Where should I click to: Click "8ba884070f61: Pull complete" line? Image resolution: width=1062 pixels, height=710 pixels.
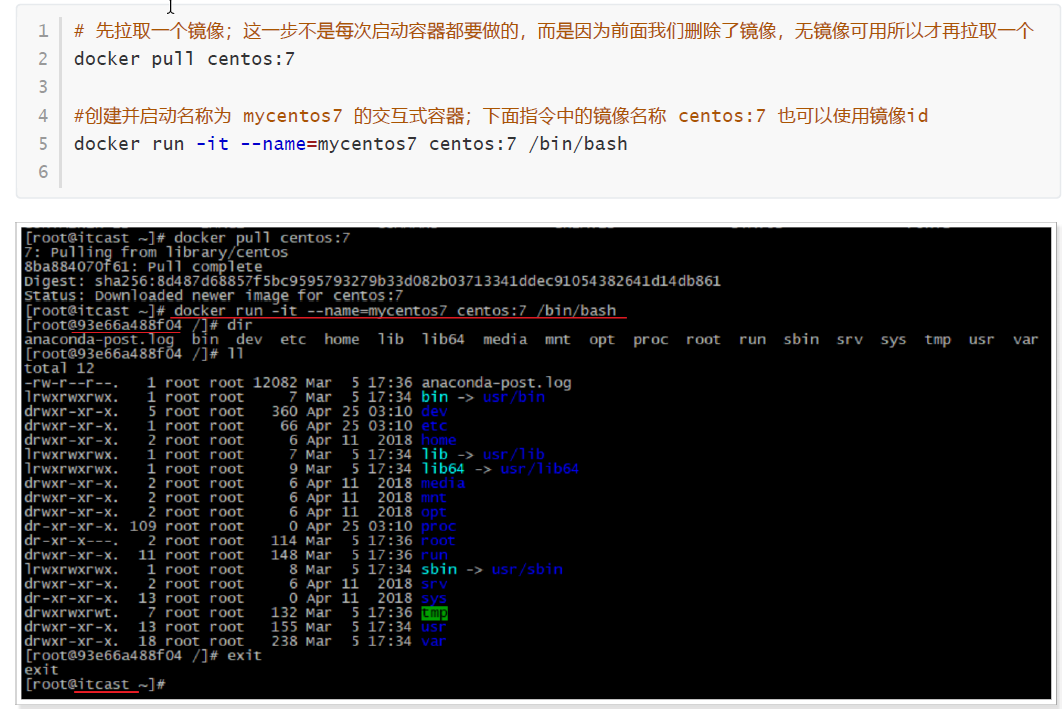(143, 267)
